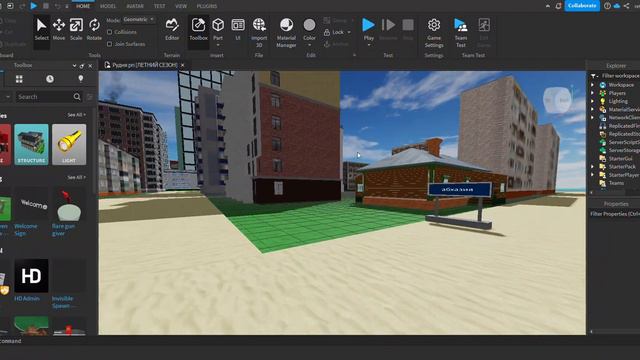Open the Mode Geometric dropdown

coord(139,20)
